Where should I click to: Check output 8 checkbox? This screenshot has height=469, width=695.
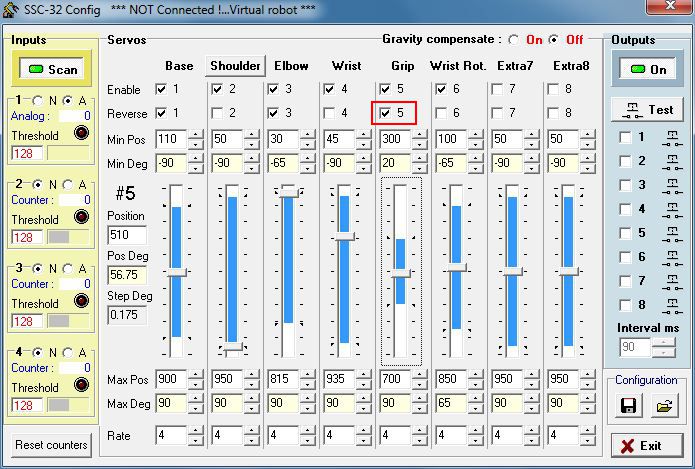pyautogui.click(x=625, y=305)
